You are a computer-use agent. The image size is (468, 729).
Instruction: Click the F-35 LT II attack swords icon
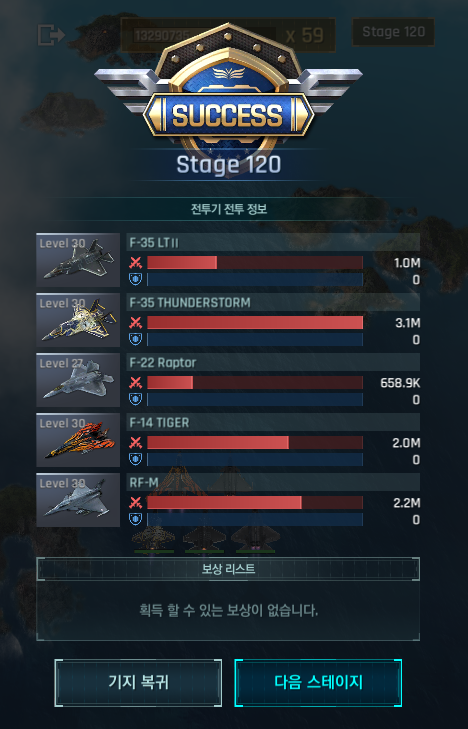(x=135, y=263)
